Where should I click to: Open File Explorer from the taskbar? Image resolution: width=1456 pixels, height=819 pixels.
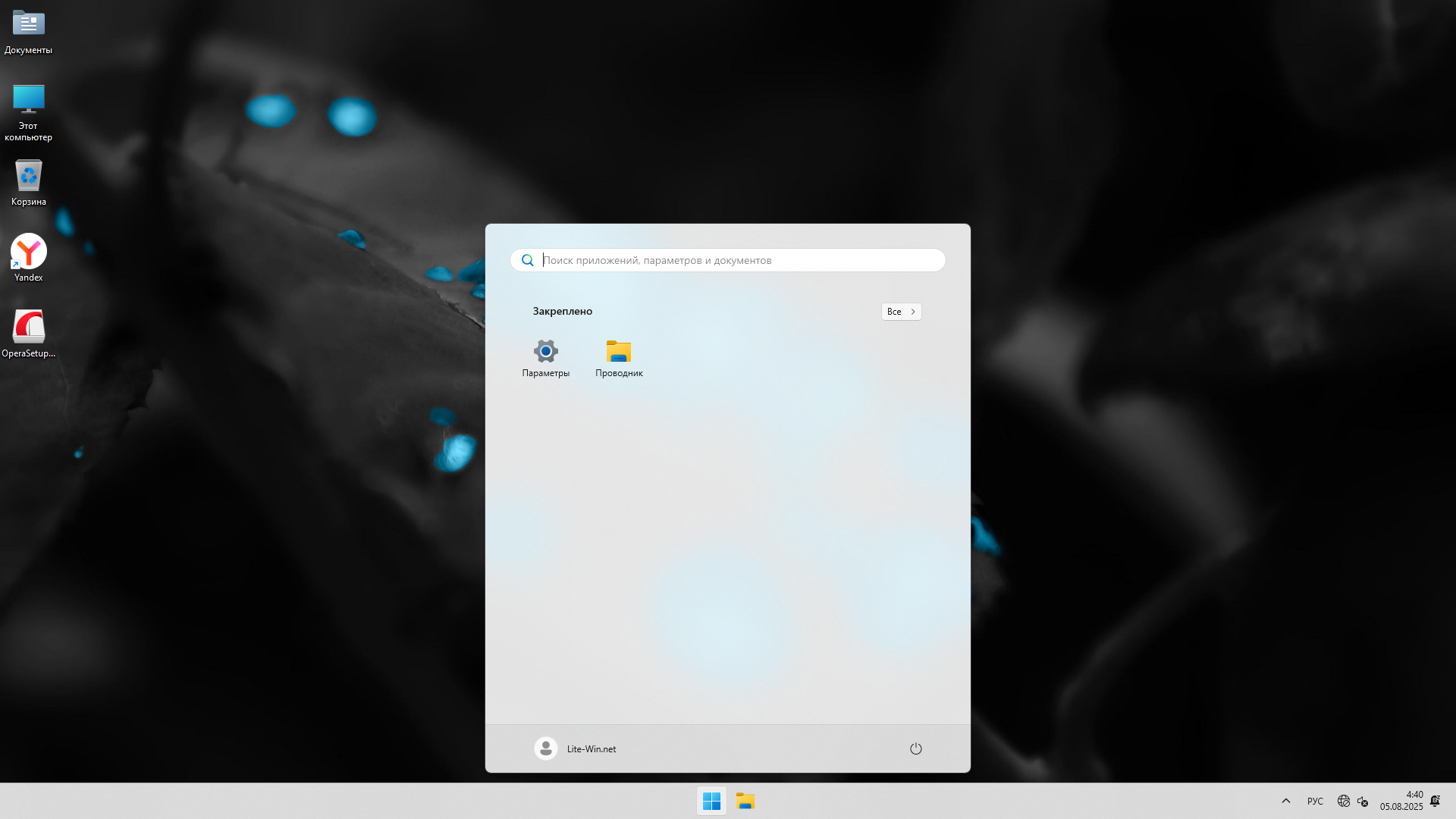coord(745,801)
